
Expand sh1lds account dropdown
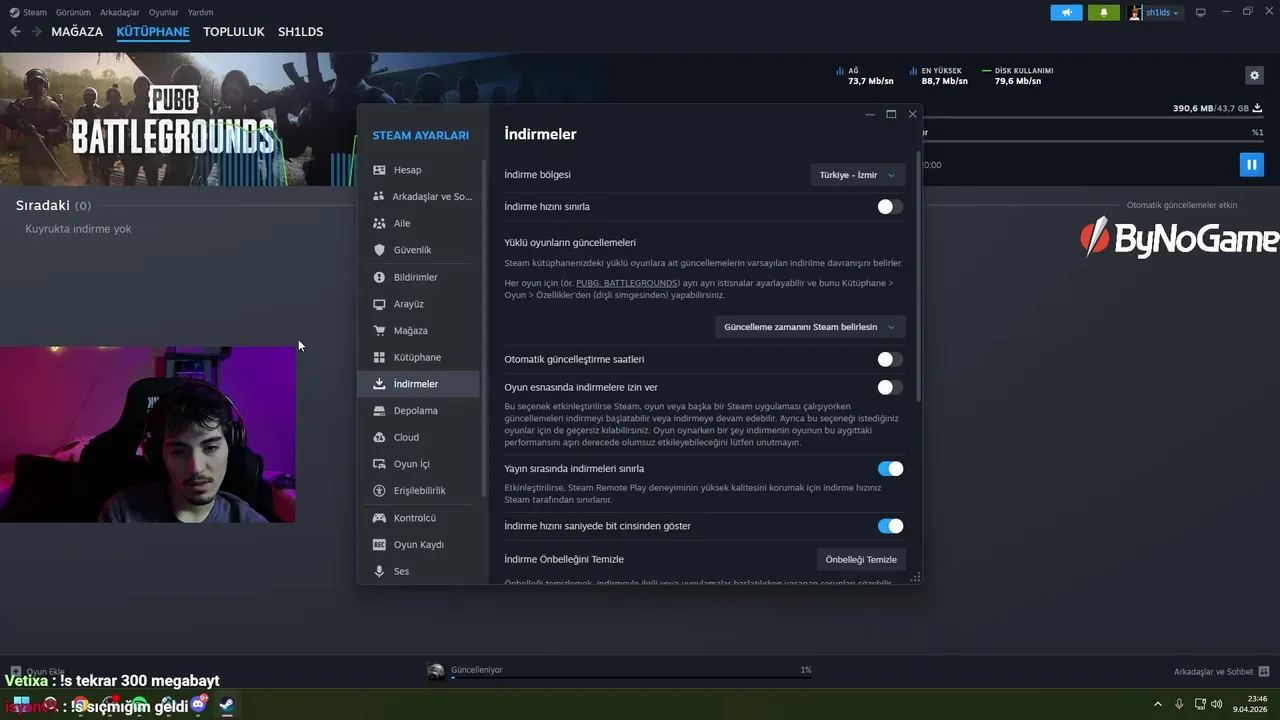pyautogui.click(x=1154, y=12)
